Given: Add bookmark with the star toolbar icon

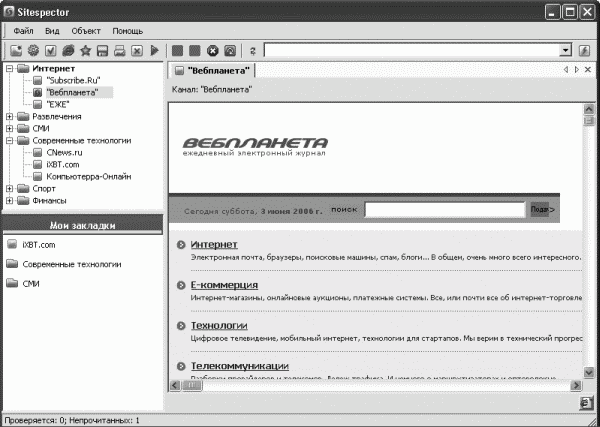Looking at the screenshot, I should tap(85, 51).
